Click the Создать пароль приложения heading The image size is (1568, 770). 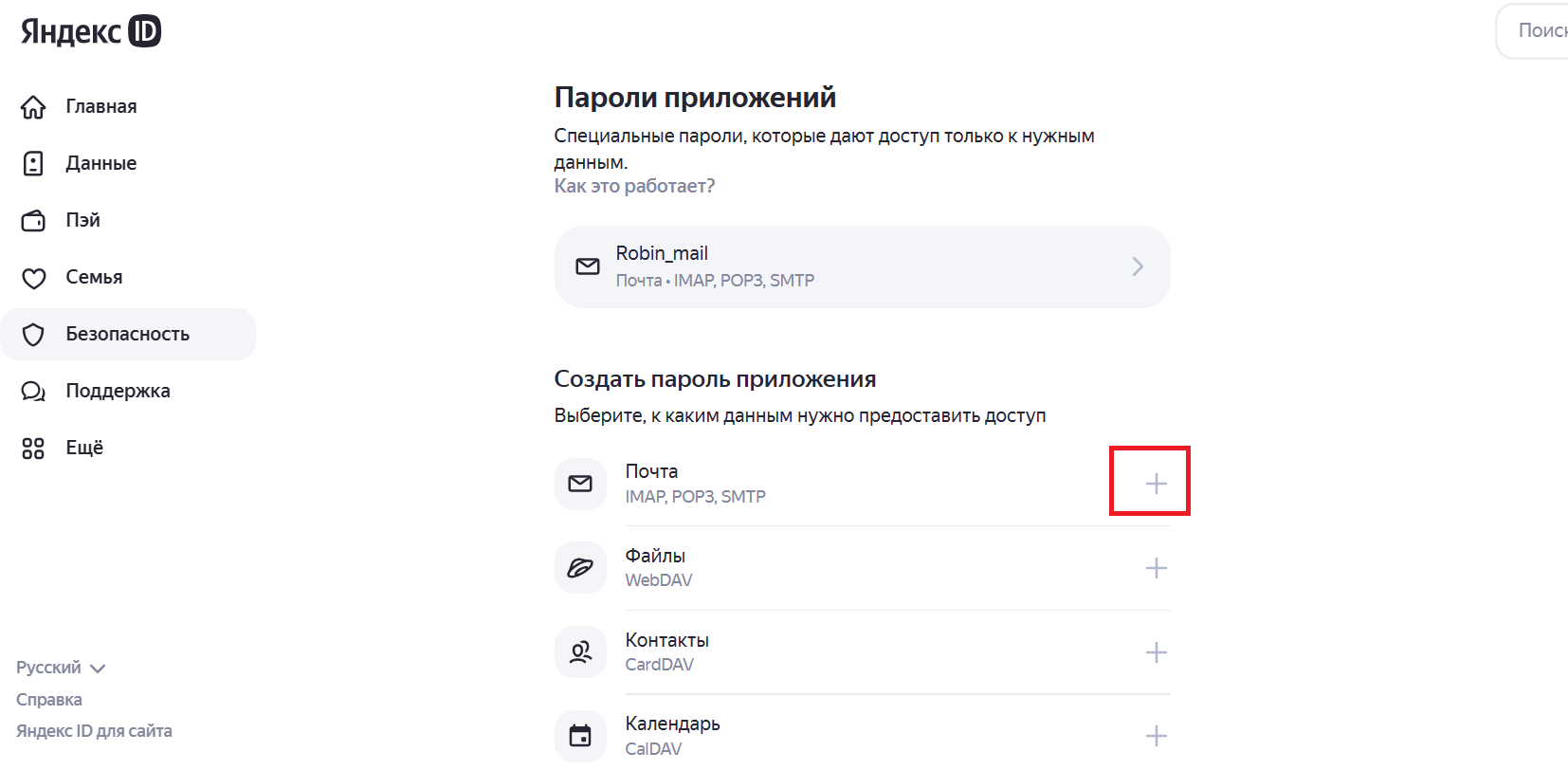click(715, 379)
